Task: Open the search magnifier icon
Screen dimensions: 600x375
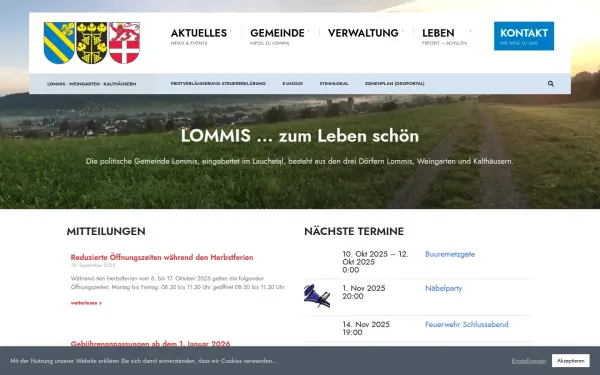Action: point(551,83)
